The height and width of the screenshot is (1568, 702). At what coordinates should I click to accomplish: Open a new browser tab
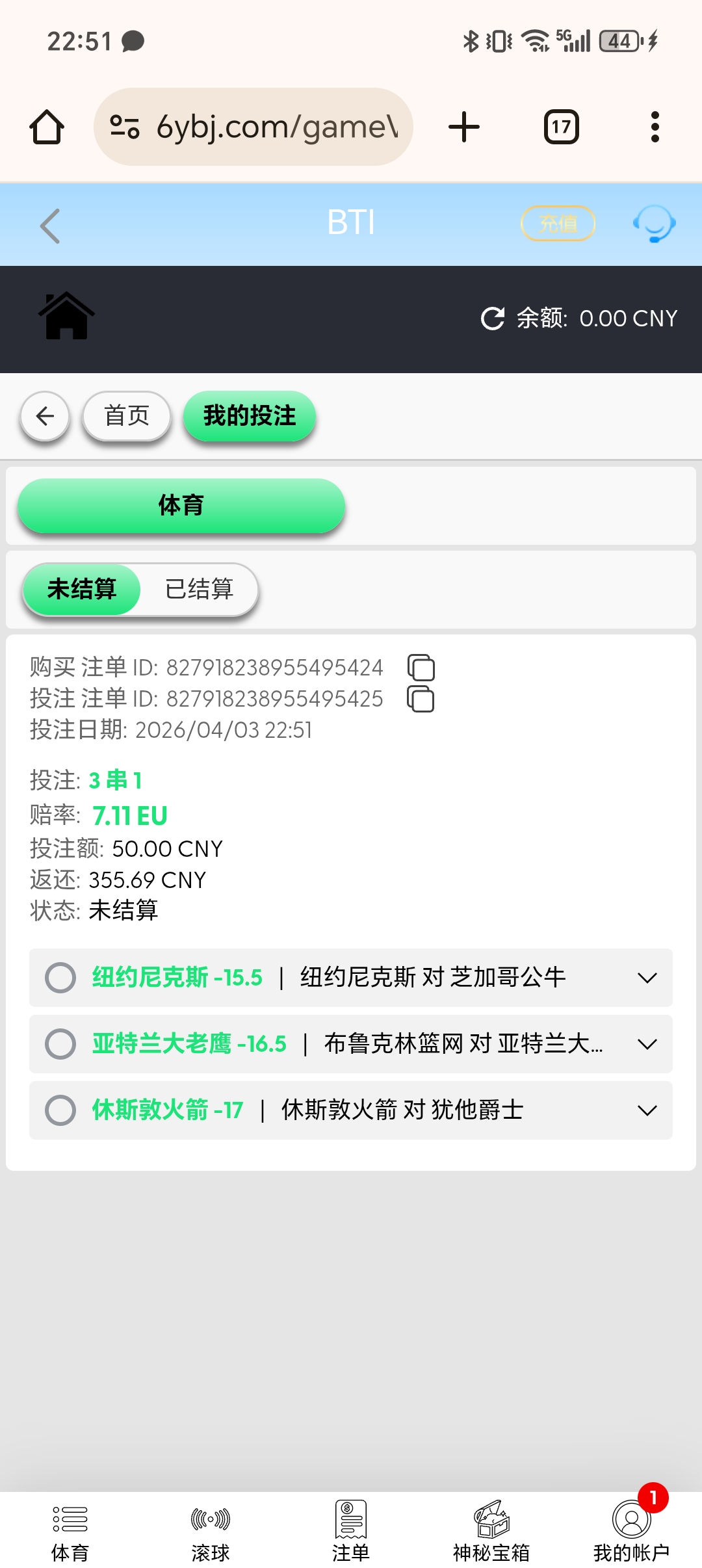pyautogui.click(x=464, y=127)
